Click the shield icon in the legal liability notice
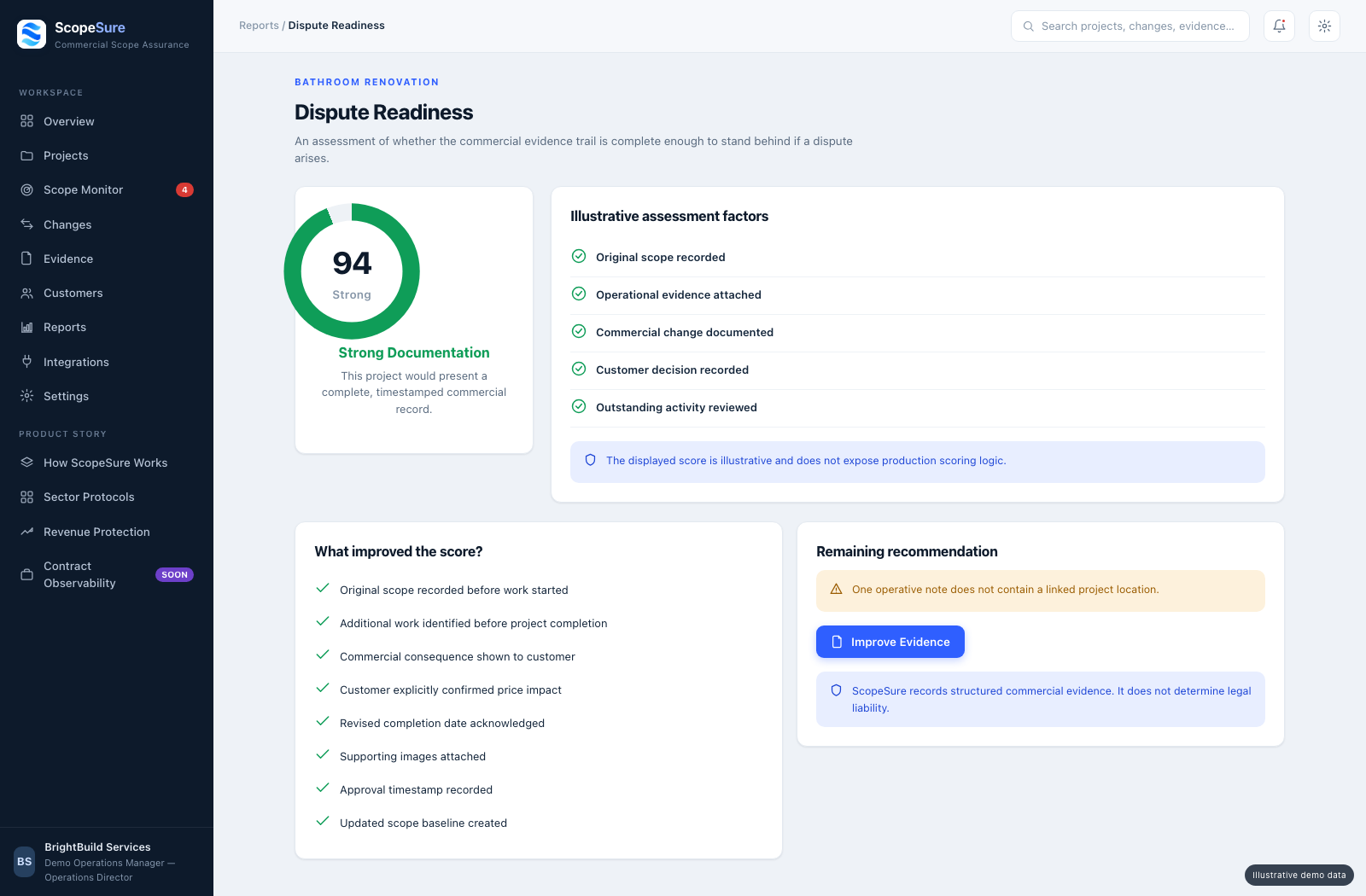Image resolution: width=1366 pixels, height=896 pixels. (x=837, y=690)
